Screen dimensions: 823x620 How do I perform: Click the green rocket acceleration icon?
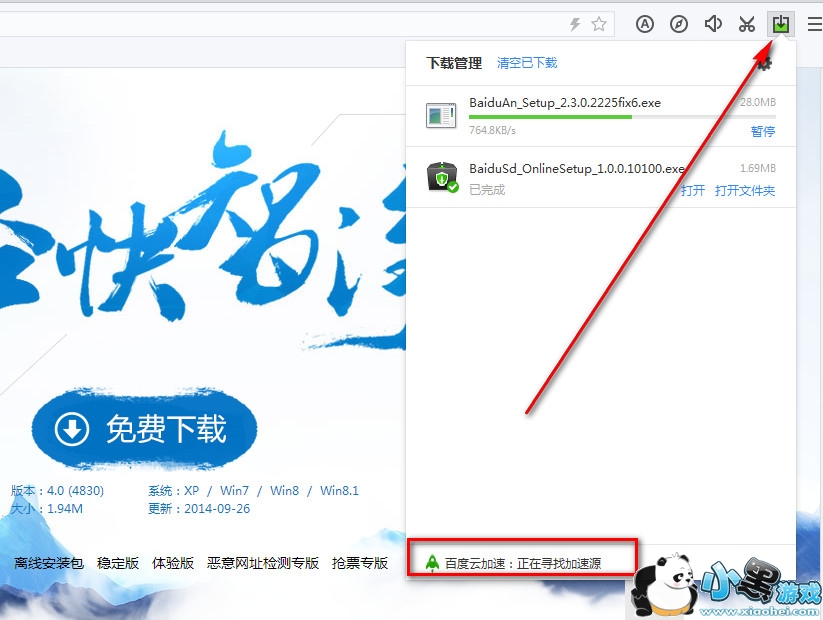click(x=432, y=563)
